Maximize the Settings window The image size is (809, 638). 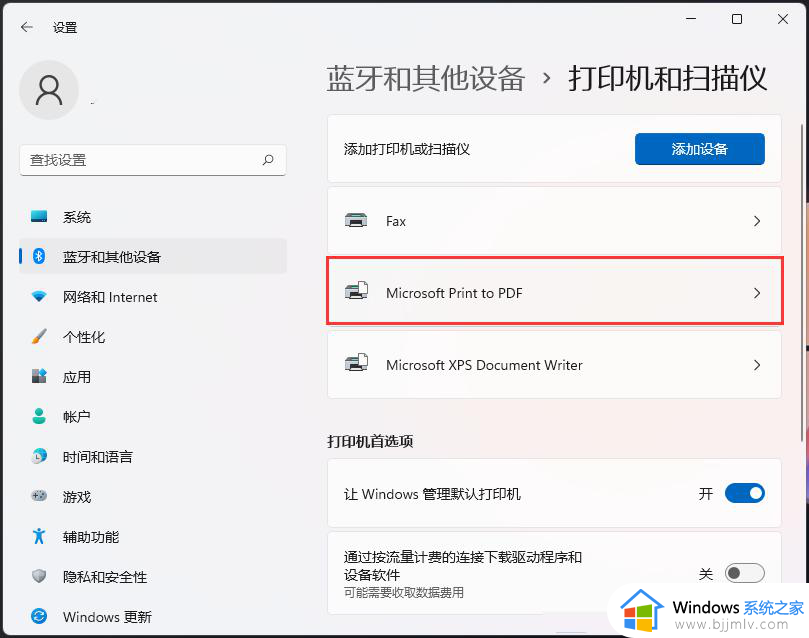(737, 19)
